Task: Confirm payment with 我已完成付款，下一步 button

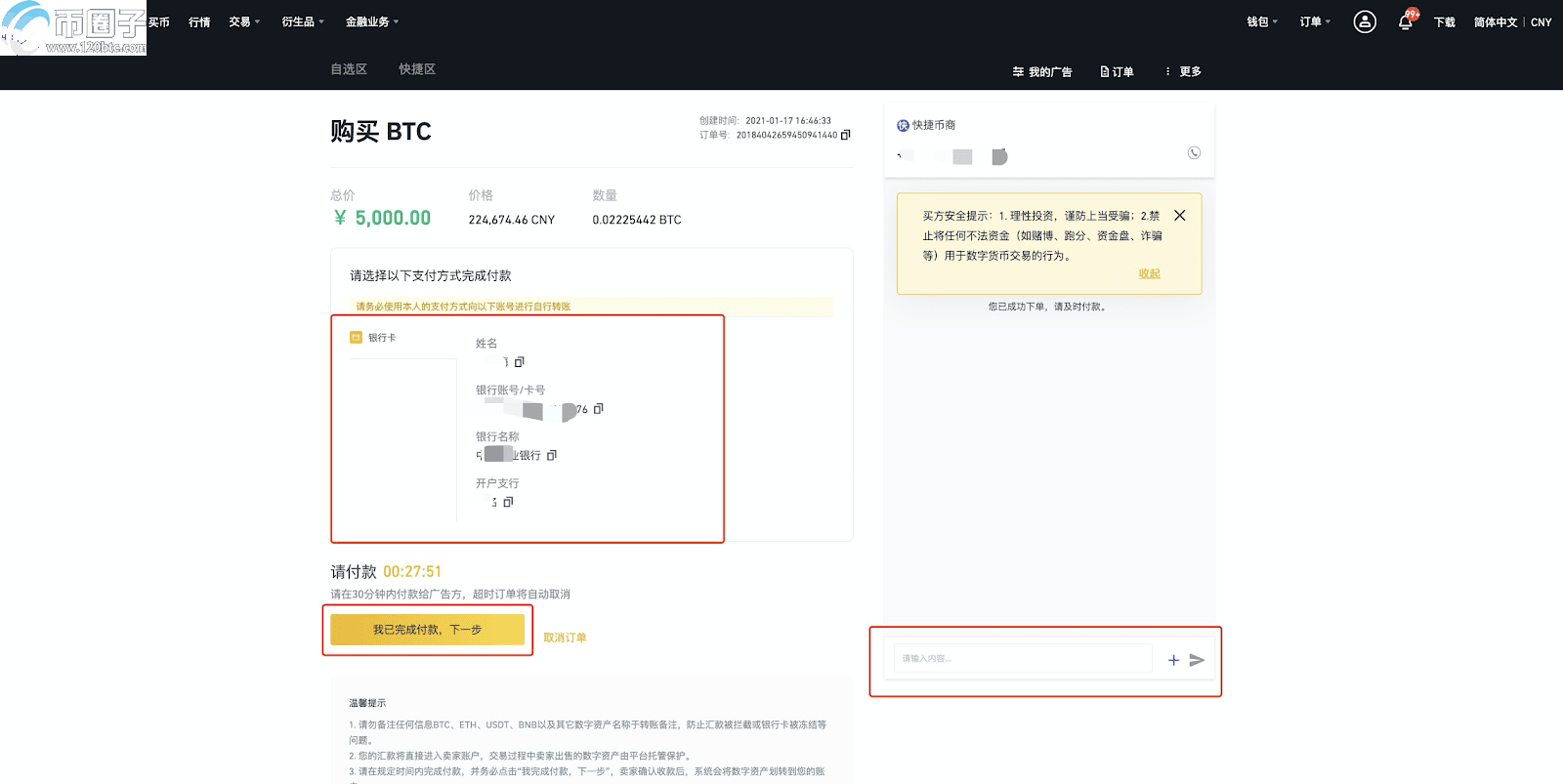Action: click(427, 630)
